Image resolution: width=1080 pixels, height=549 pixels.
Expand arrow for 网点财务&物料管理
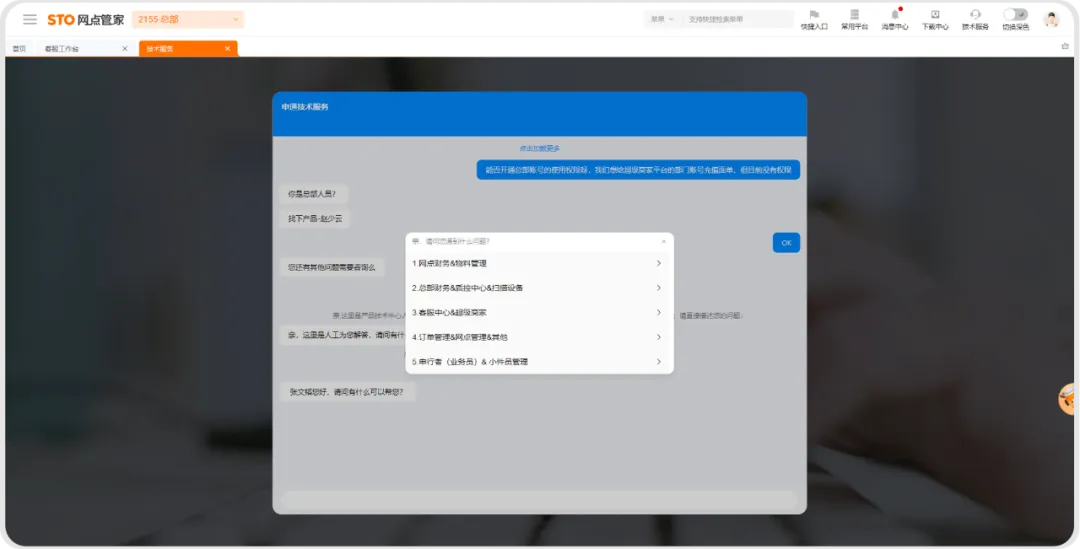(658, 263)
